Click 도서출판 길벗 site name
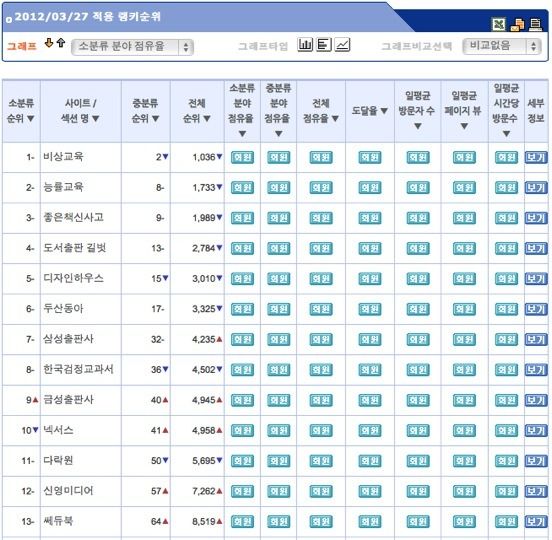Viewport: 552px width, 540px height. [75, 247]
